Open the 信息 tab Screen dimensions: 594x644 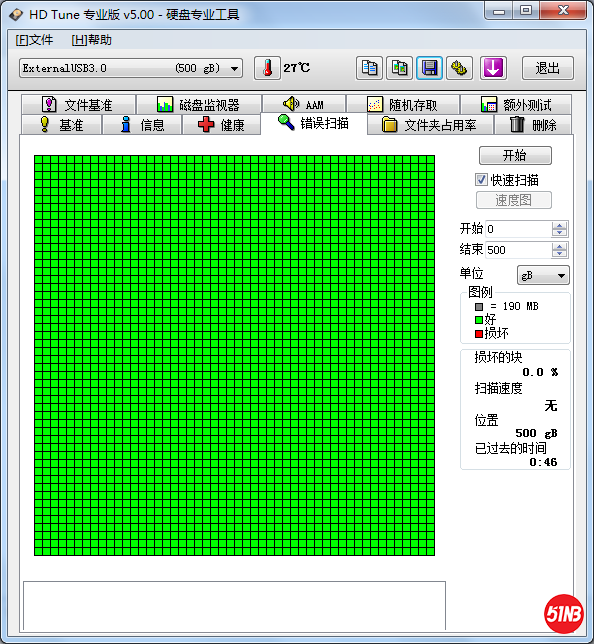click(x=142, y=124)
